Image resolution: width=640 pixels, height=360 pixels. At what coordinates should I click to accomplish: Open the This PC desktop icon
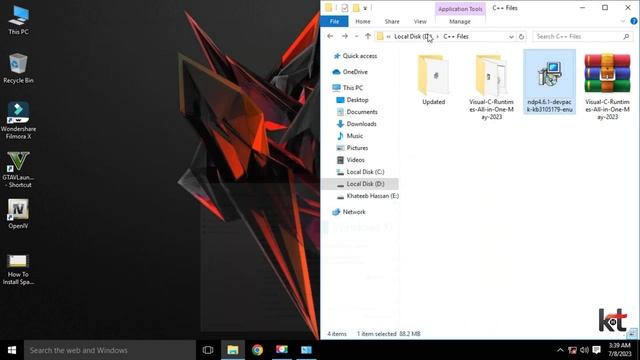pos(18,20)
